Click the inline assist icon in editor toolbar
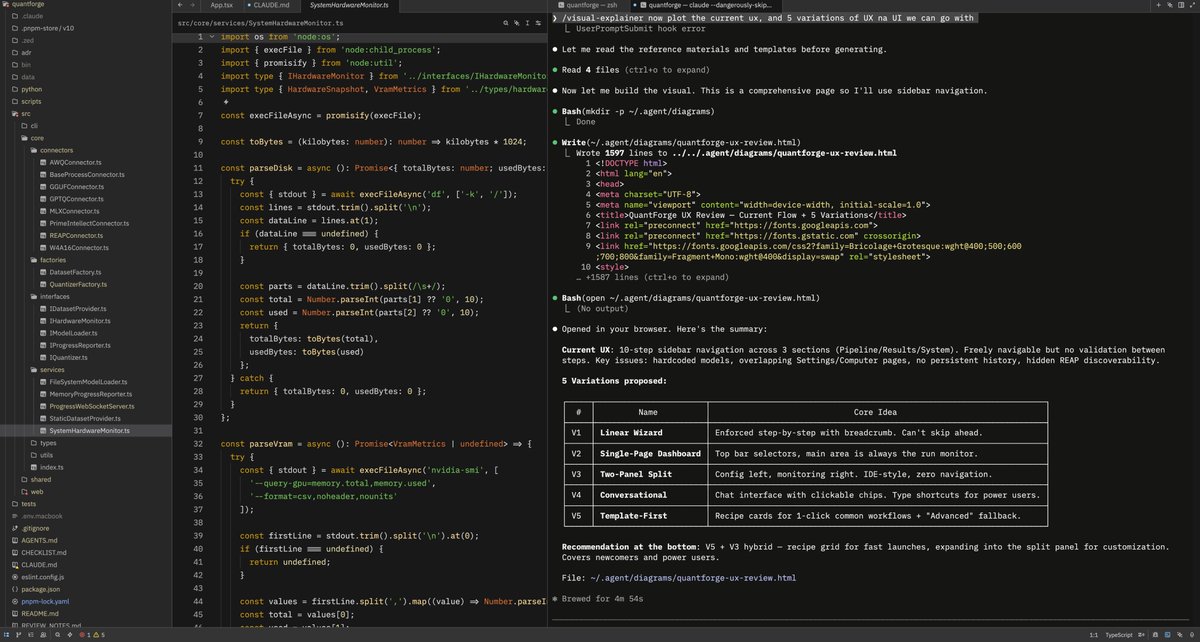The height and width of the screenshot is (642, 1200). tap(517, 23)
